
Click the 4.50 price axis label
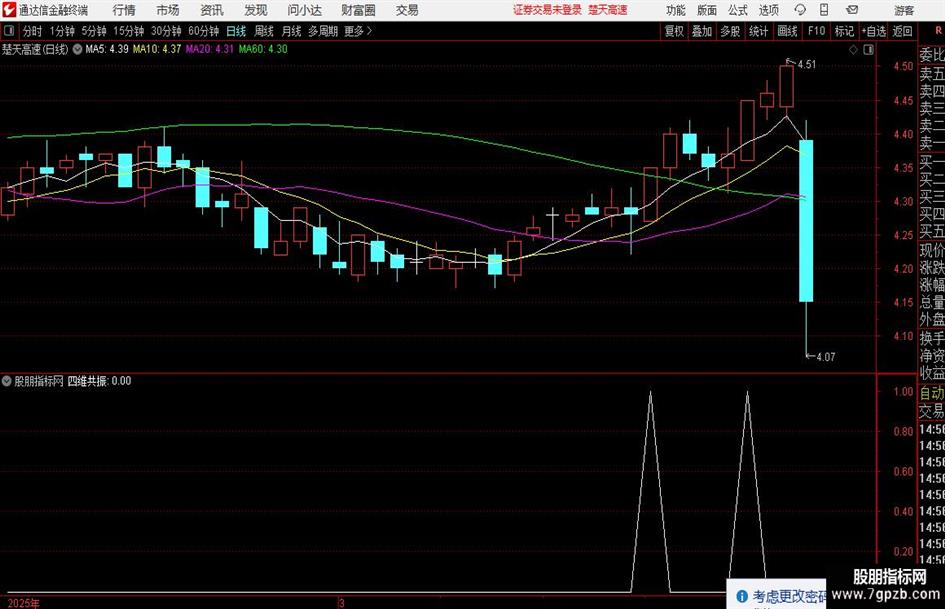pos(903,66)
